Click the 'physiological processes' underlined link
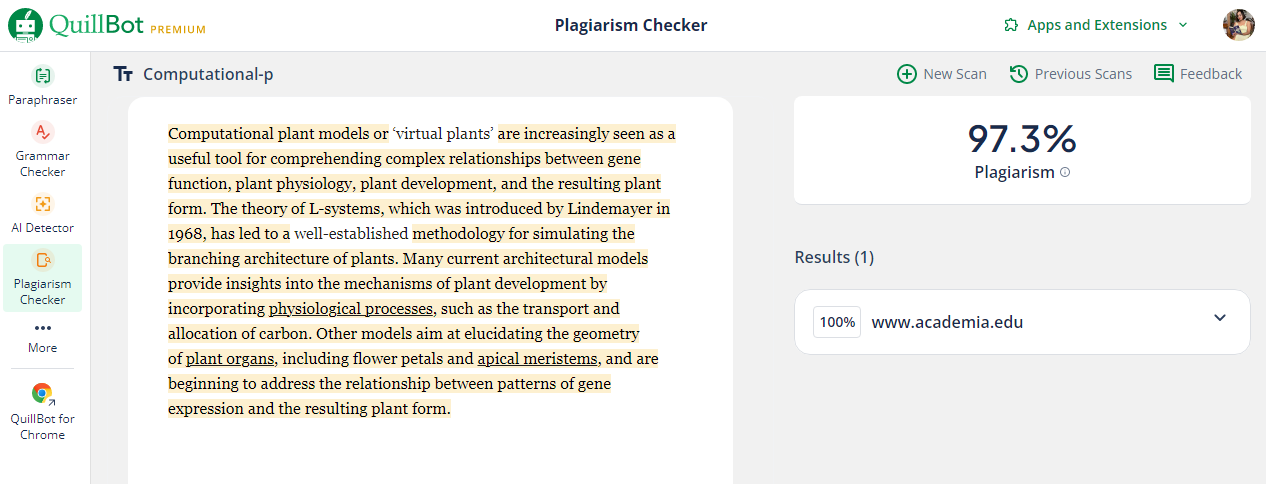Screen dimensions: 1266x484 351,309
